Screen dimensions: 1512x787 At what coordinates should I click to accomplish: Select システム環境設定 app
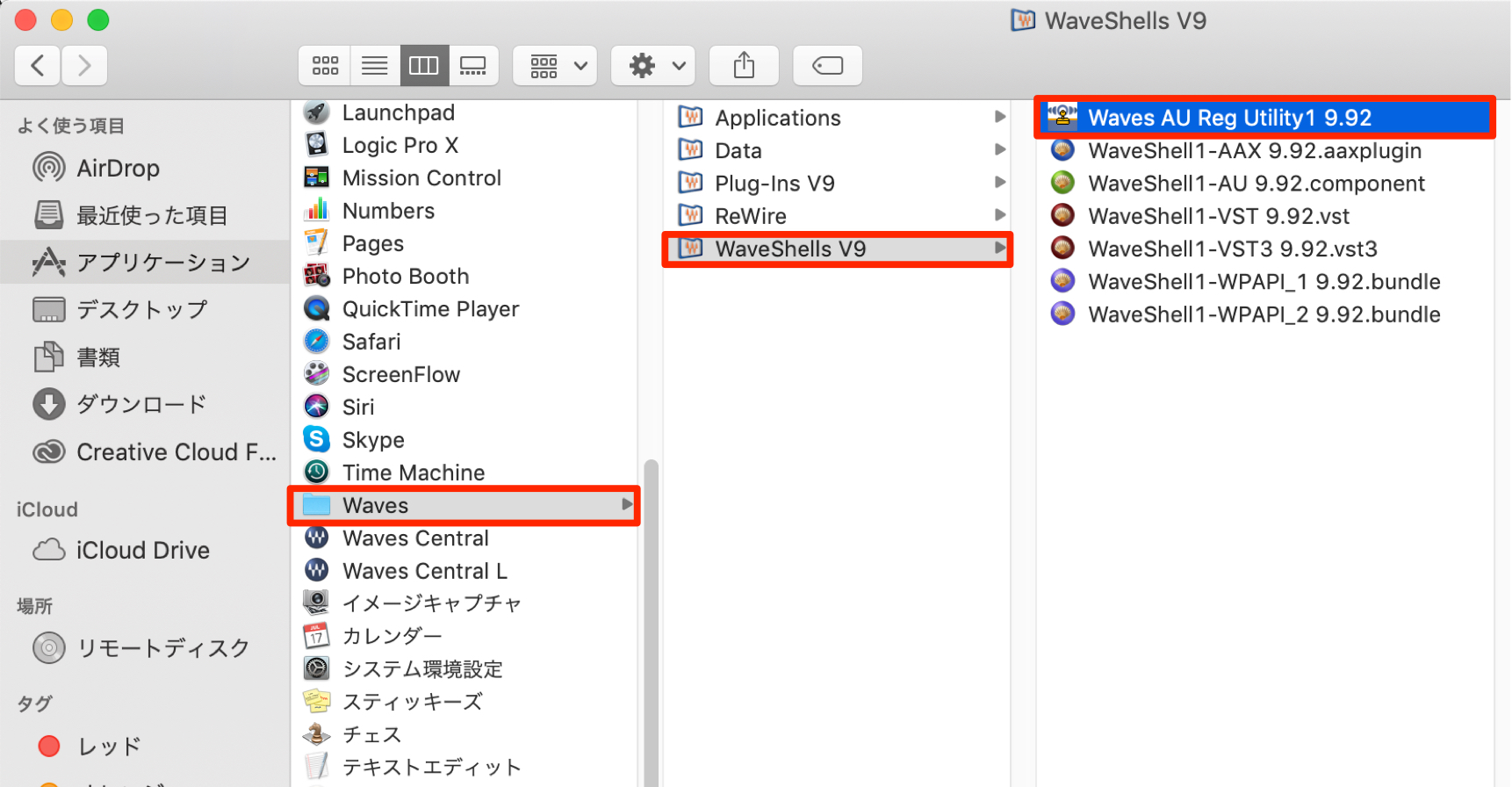point(465,669)
